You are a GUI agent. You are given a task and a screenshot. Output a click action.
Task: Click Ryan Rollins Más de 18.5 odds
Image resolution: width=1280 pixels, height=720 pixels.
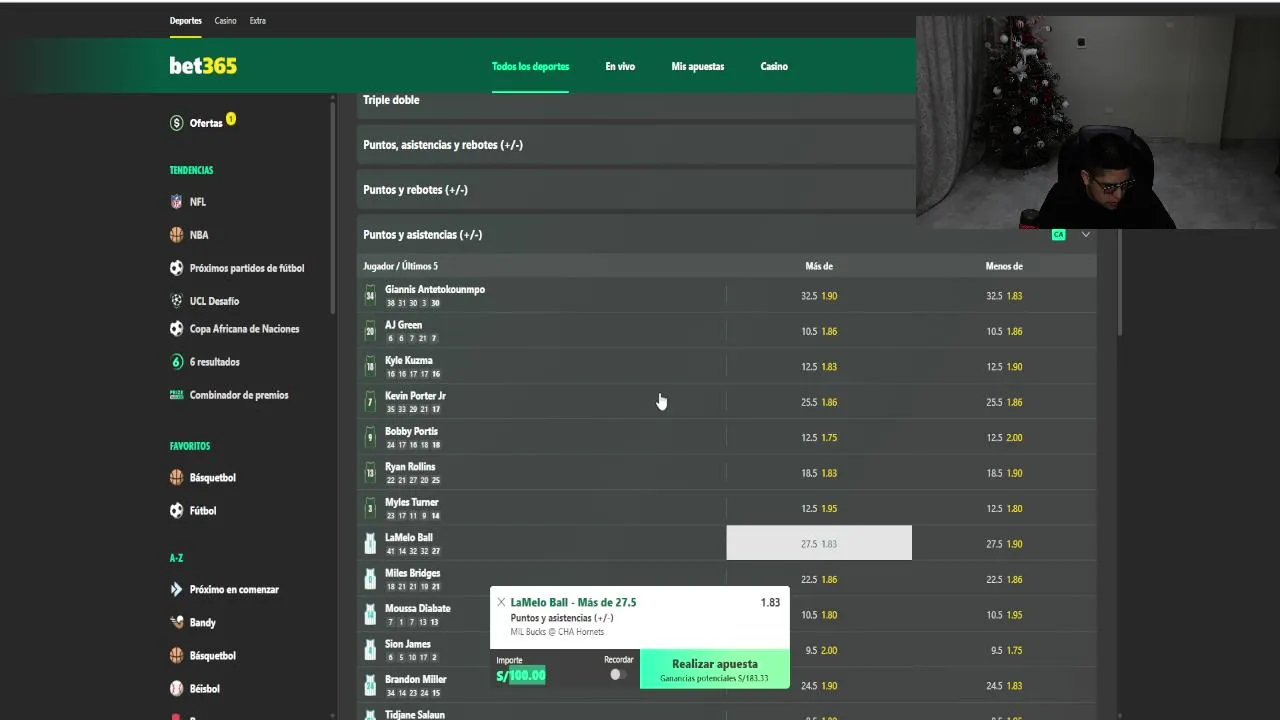pos(819,473)
